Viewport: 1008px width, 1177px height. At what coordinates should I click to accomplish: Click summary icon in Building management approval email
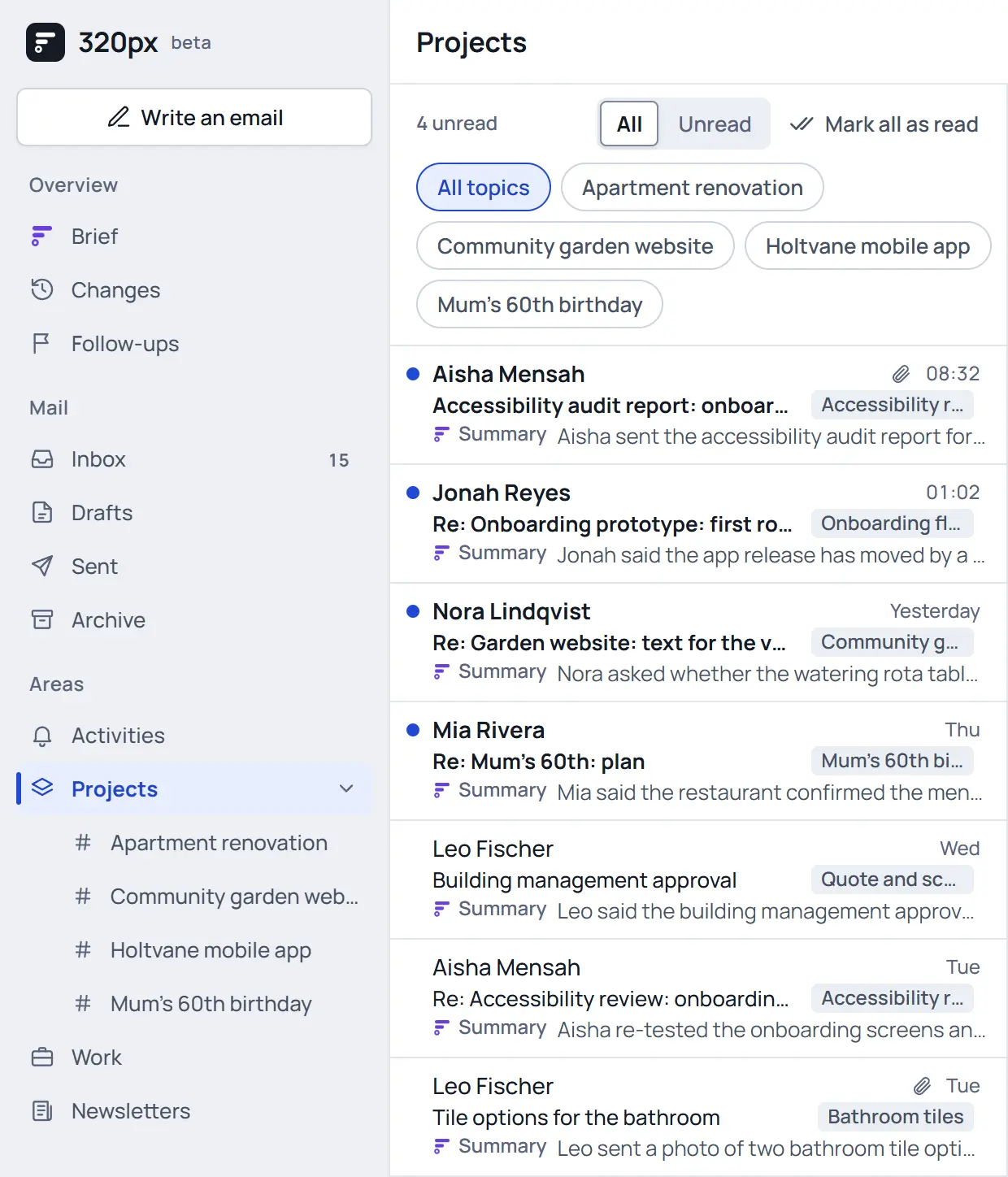(441, 909)
